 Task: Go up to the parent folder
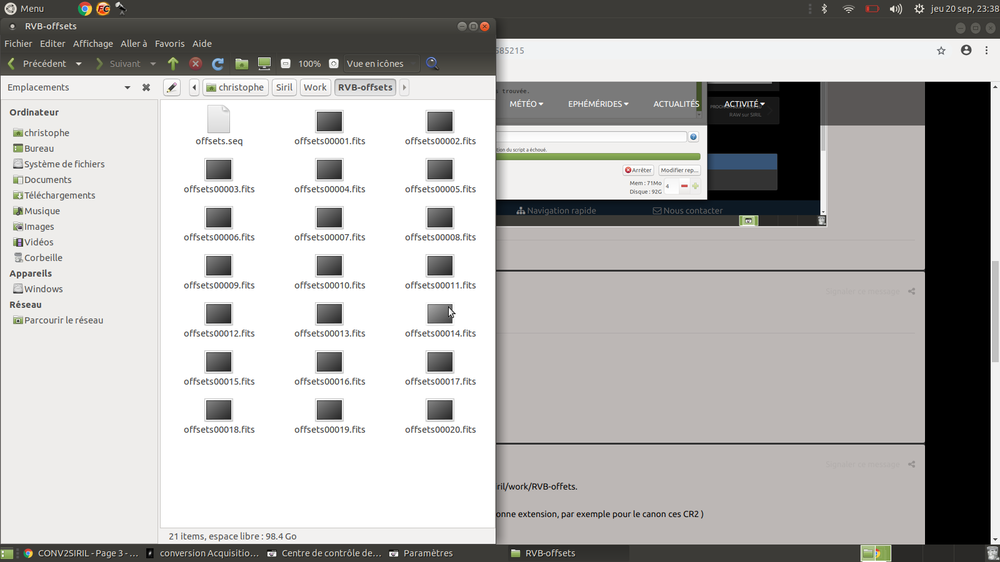coord(173,63)
